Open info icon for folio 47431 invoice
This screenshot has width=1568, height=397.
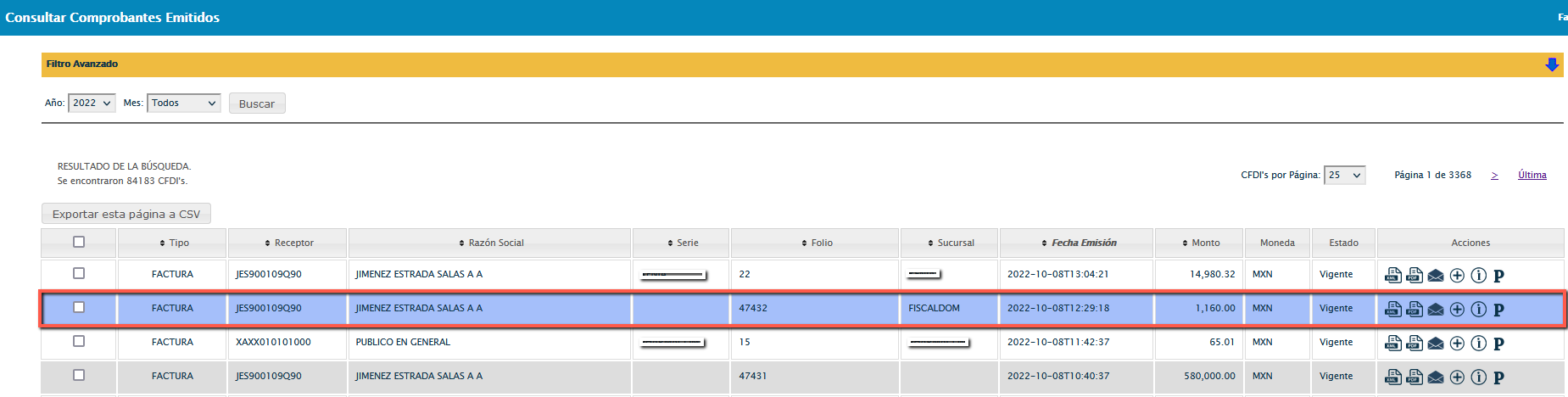coord(1478,377)
